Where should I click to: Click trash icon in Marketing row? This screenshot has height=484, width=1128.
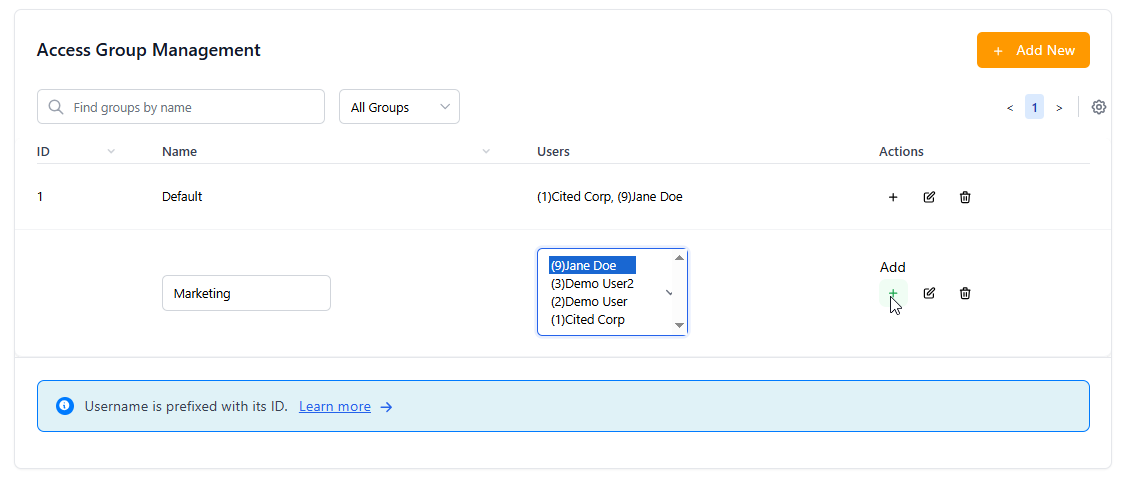pyautogui.click(x=965, y=293)
